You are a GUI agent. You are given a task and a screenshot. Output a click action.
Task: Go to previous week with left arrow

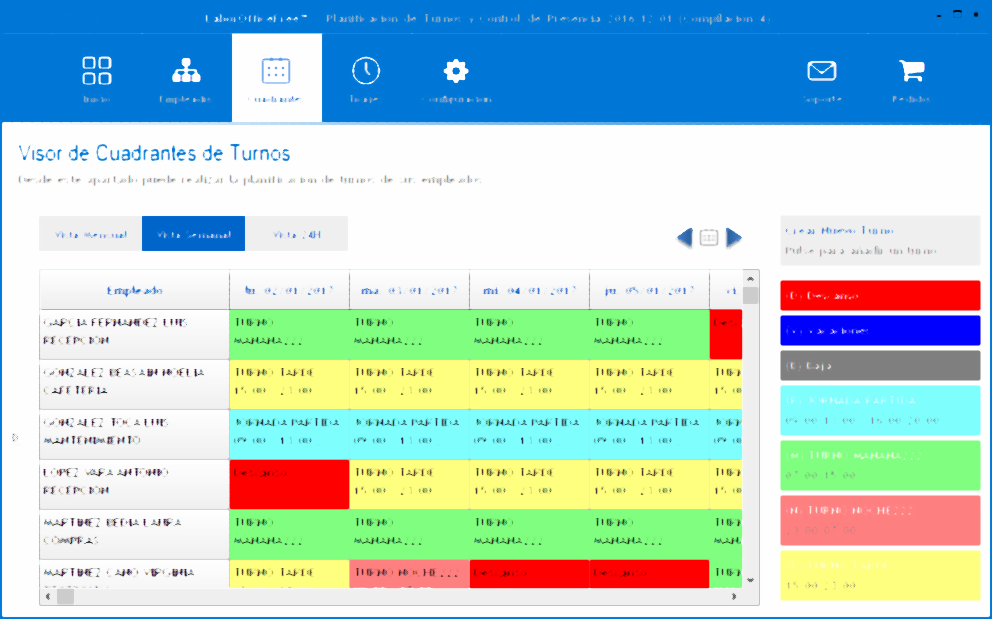pos(685,238)
